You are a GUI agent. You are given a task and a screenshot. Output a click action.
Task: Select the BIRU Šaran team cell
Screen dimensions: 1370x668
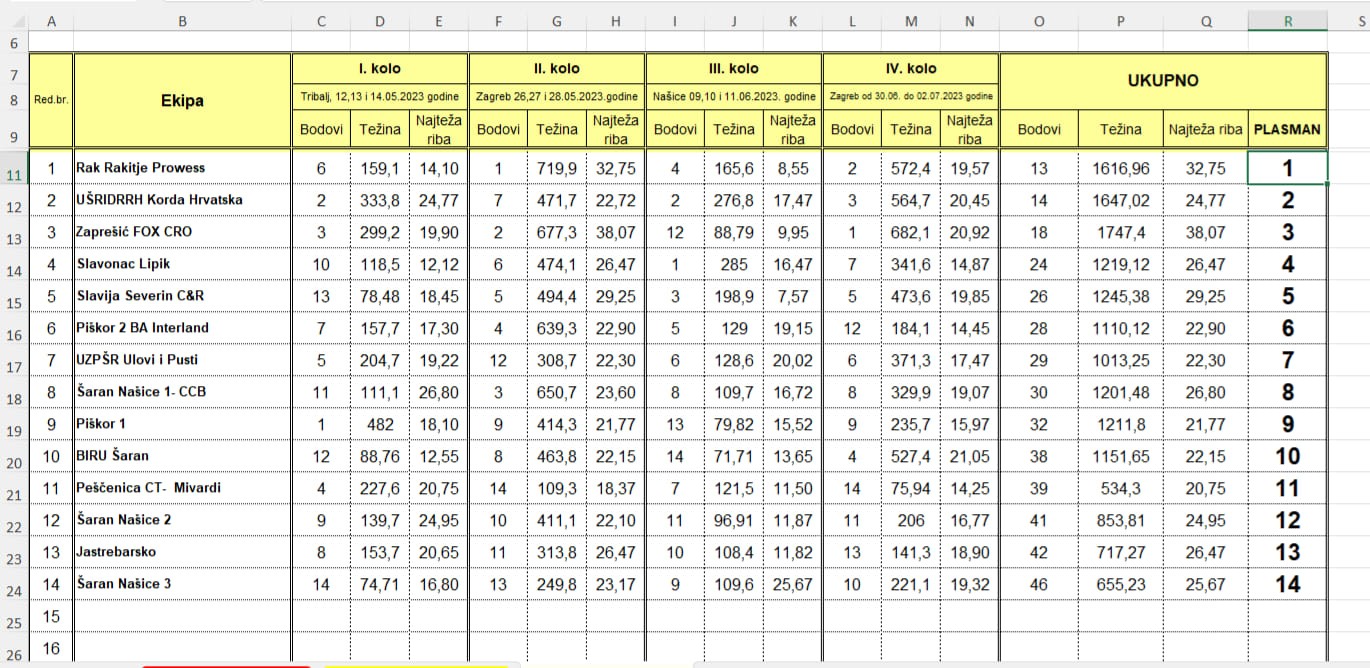[x=182, y=456]
